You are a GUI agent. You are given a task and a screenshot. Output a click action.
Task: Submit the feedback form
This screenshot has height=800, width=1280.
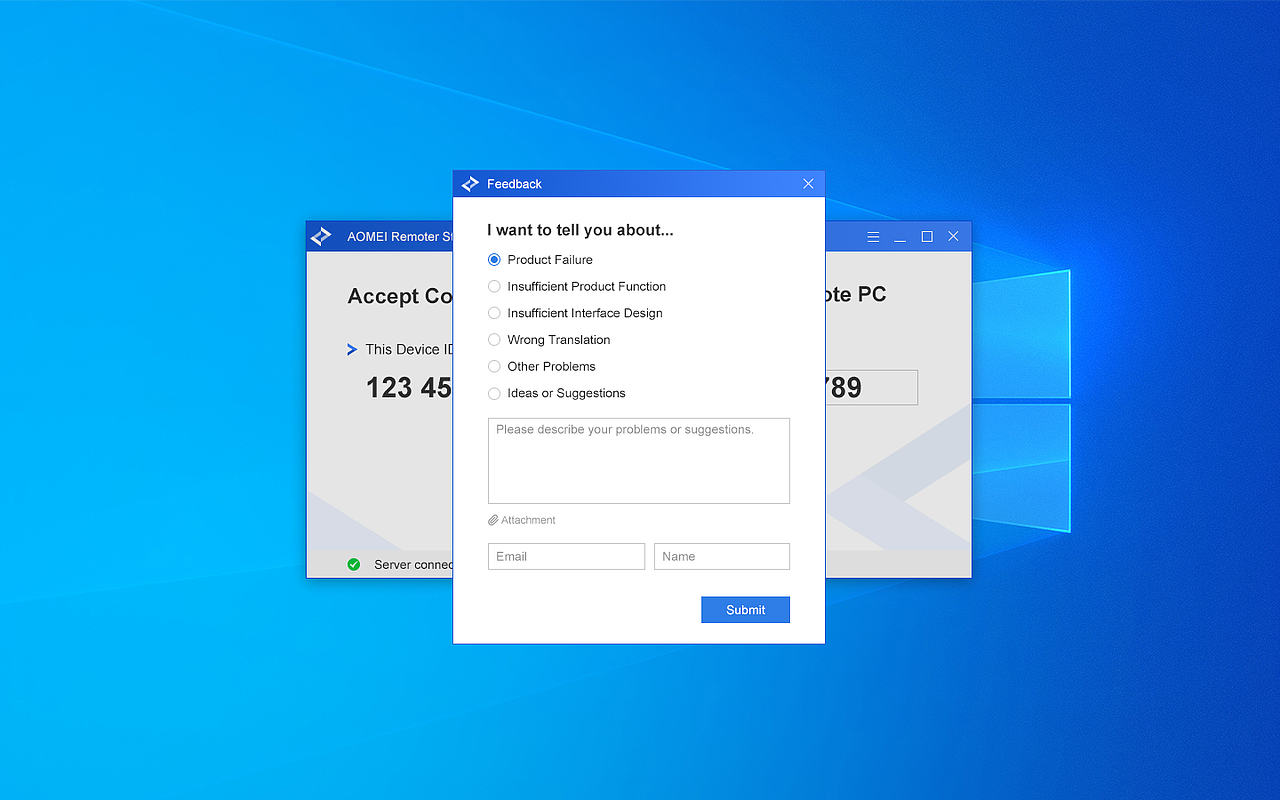pyautogui.click(x=745, y=609)
